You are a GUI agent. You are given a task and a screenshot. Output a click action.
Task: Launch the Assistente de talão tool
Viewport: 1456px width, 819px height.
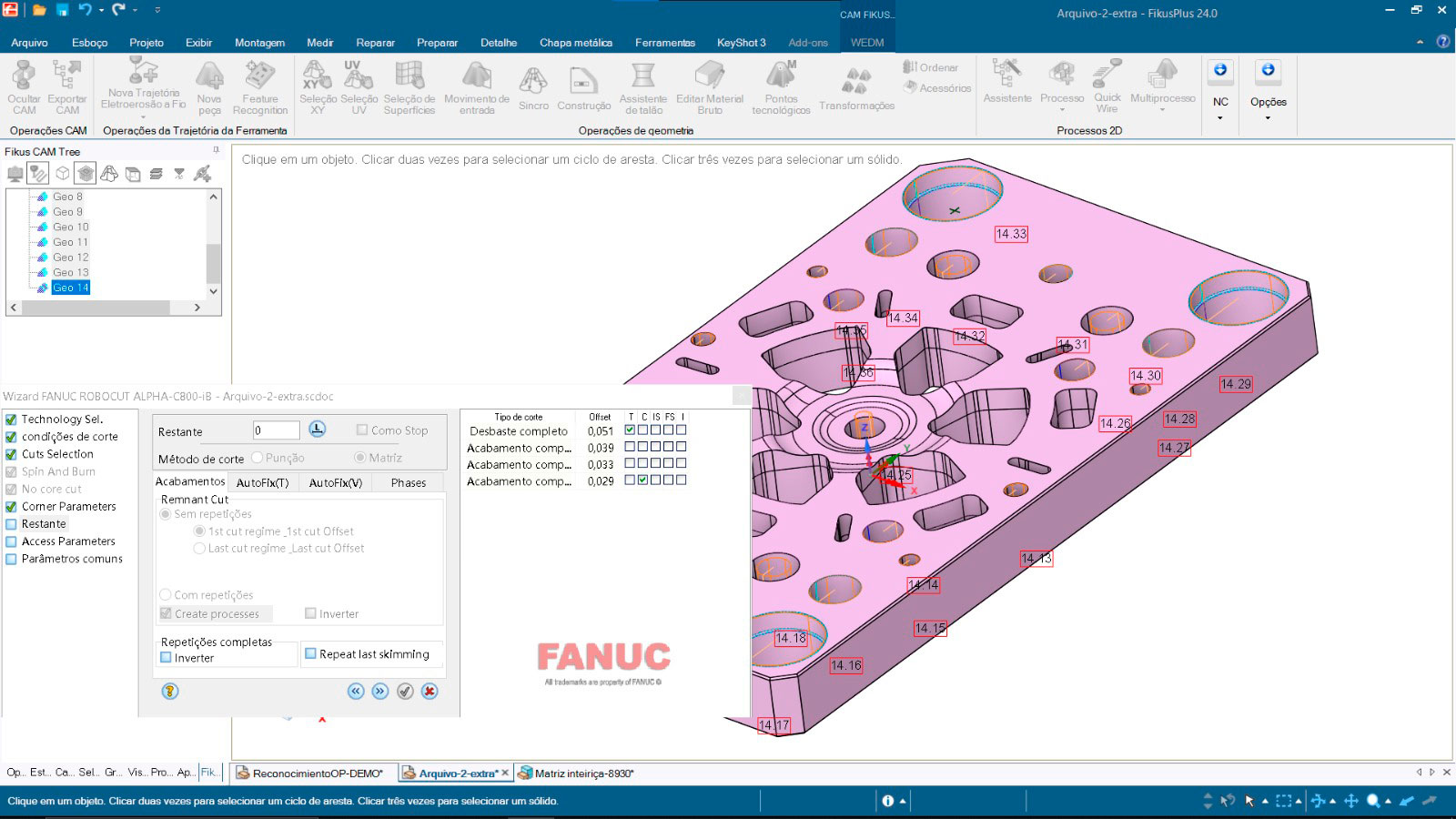(x=643, y=87)
